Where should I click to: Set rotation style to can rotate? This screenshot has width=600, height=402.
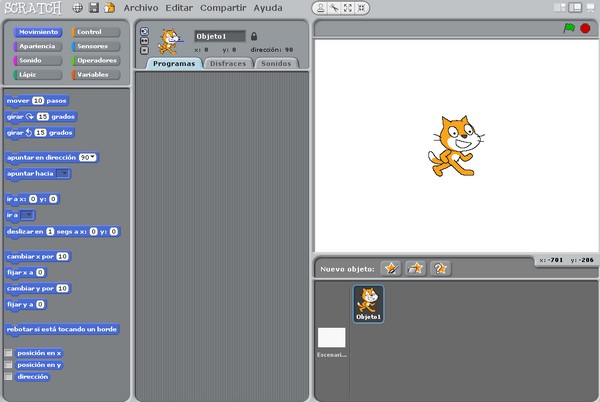click(x=144, y=31)
